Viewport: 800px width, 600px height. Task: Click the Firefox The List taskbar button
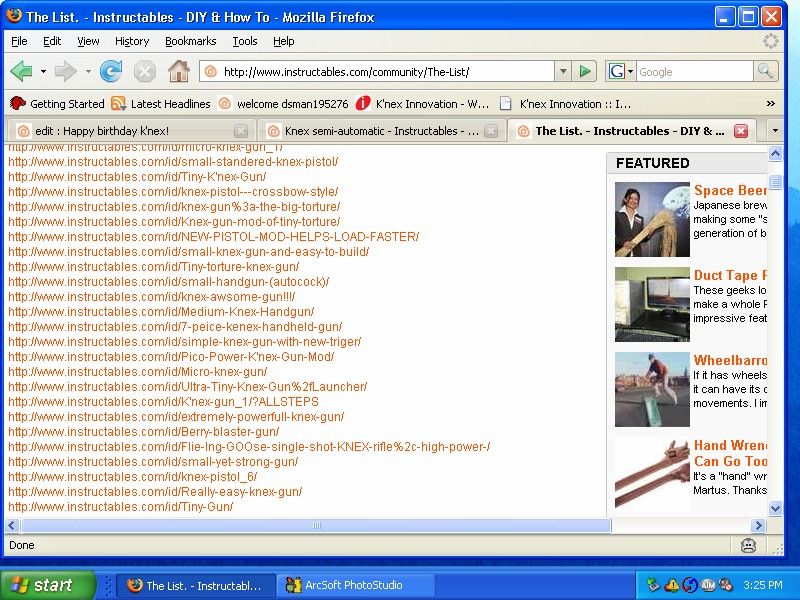point(195,585)
